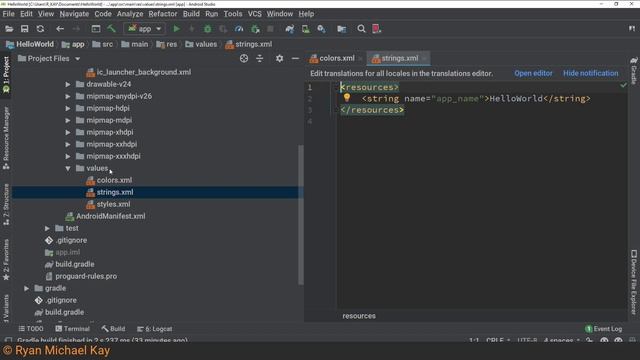
Task: Click the yellow lightbulb on line 2
Action: point(347,98)
